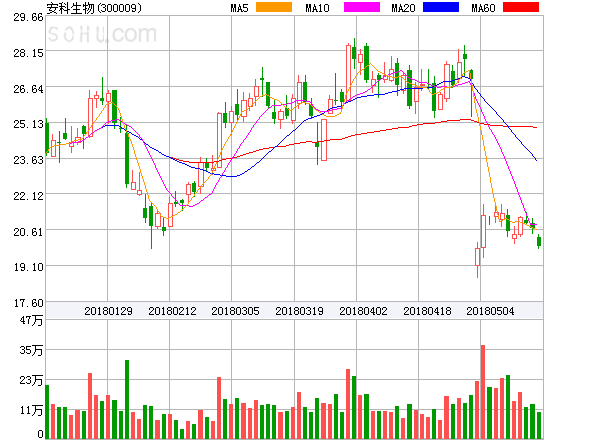Click the MA10 legend label
Screen dimensions: 600x440
click(317, 8)
